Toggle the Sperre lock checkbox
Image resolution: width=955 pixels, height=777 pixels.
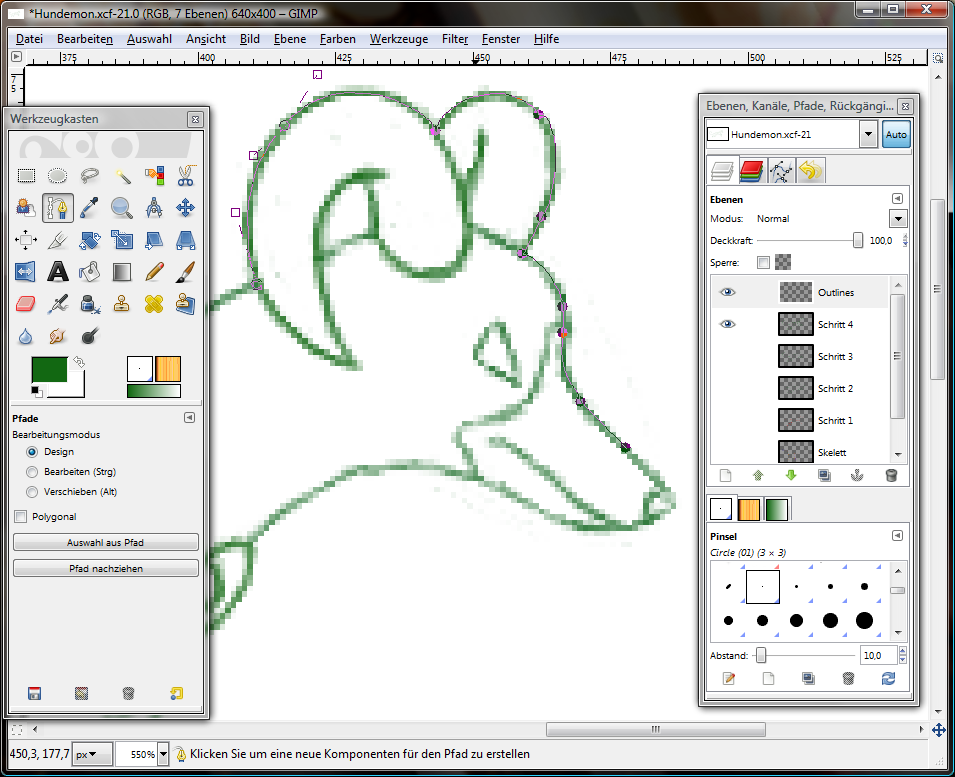click(763, 262)
